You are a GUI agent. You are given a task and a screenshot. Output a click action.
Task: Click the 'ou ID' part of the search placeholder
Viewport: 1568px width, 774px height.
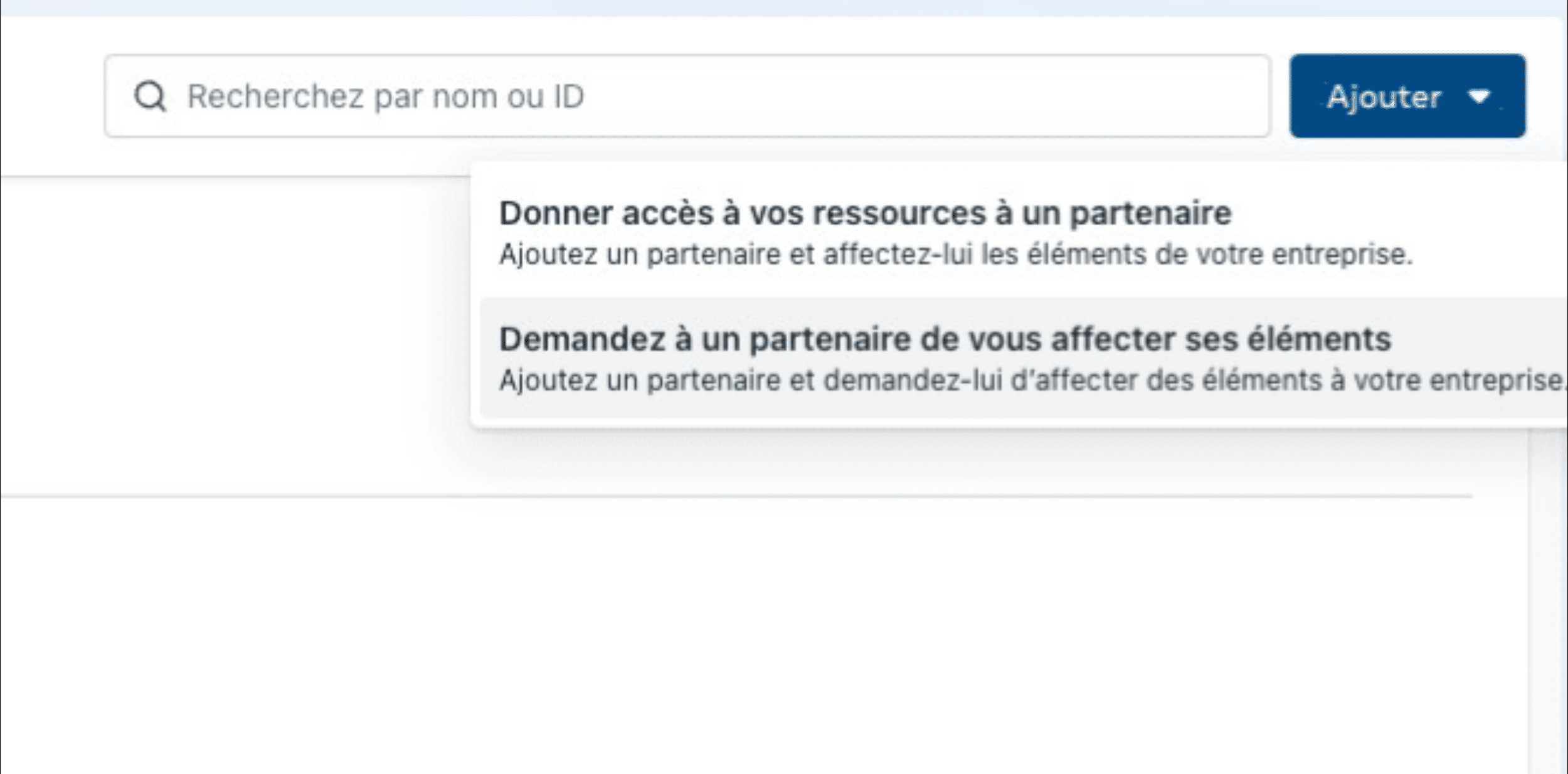(x=546, y=97)
